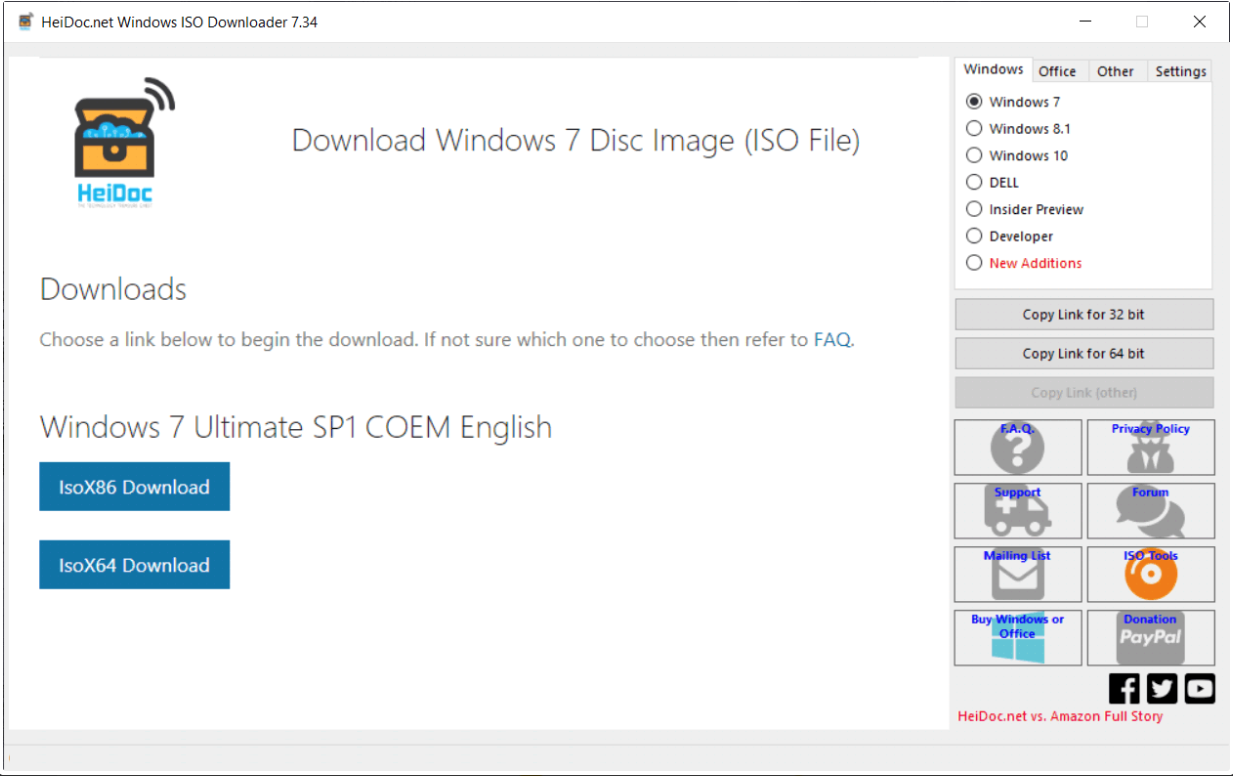Open the Other tab
Viewport: 1233px width, 776px height.
(1115, 71)
